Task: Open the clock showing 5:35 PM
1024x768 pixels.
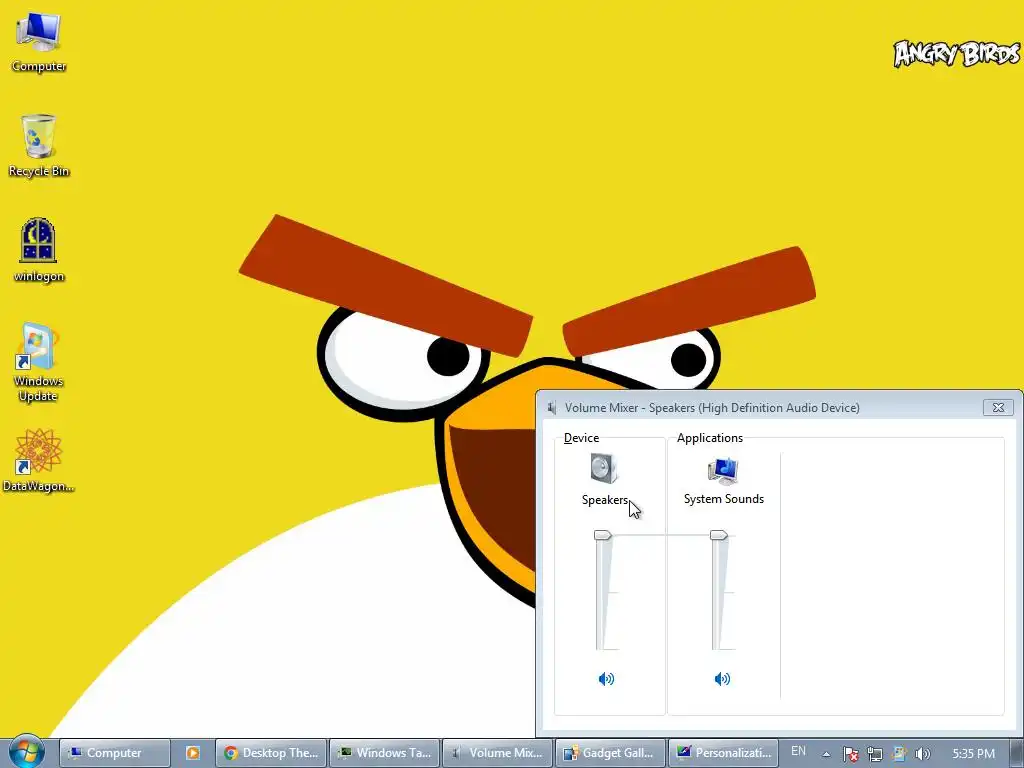Action: 973,754
